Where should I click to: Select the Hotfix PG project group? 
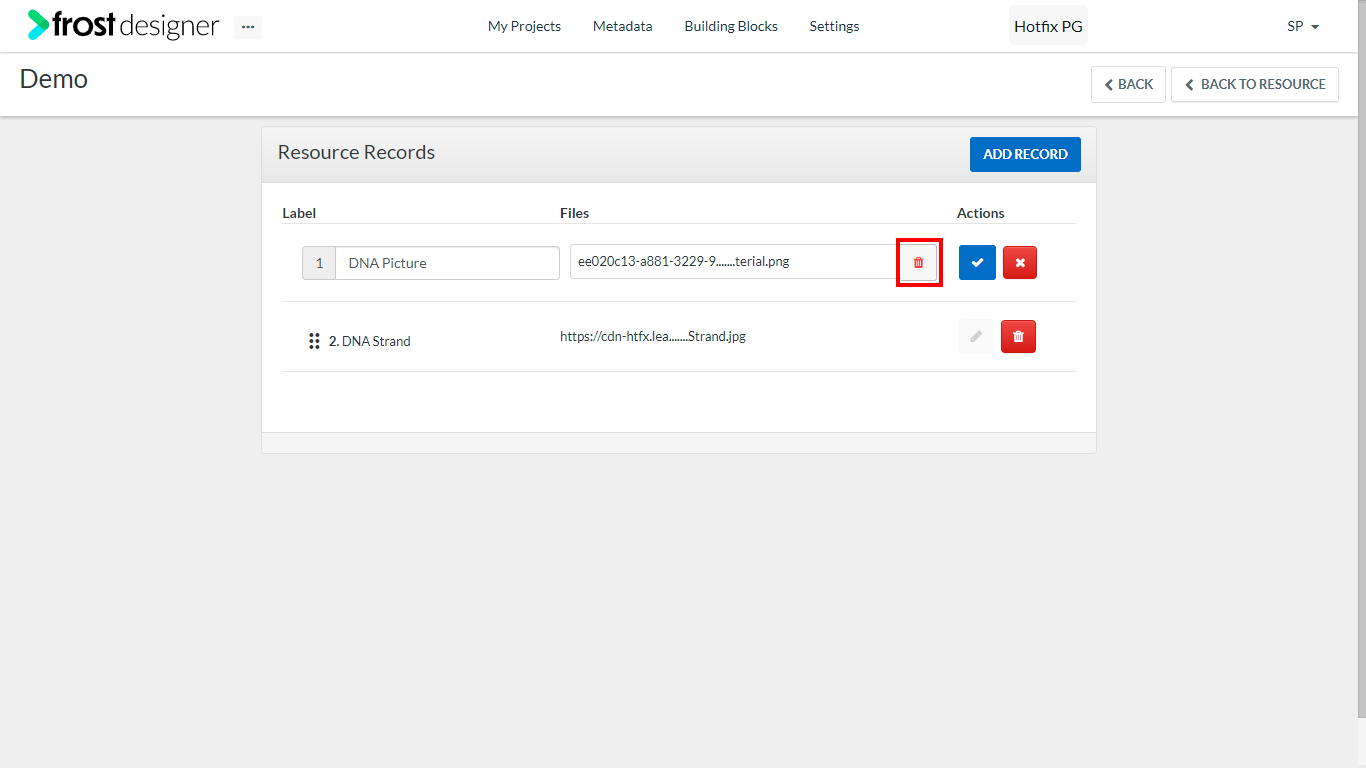point(1048,27)
